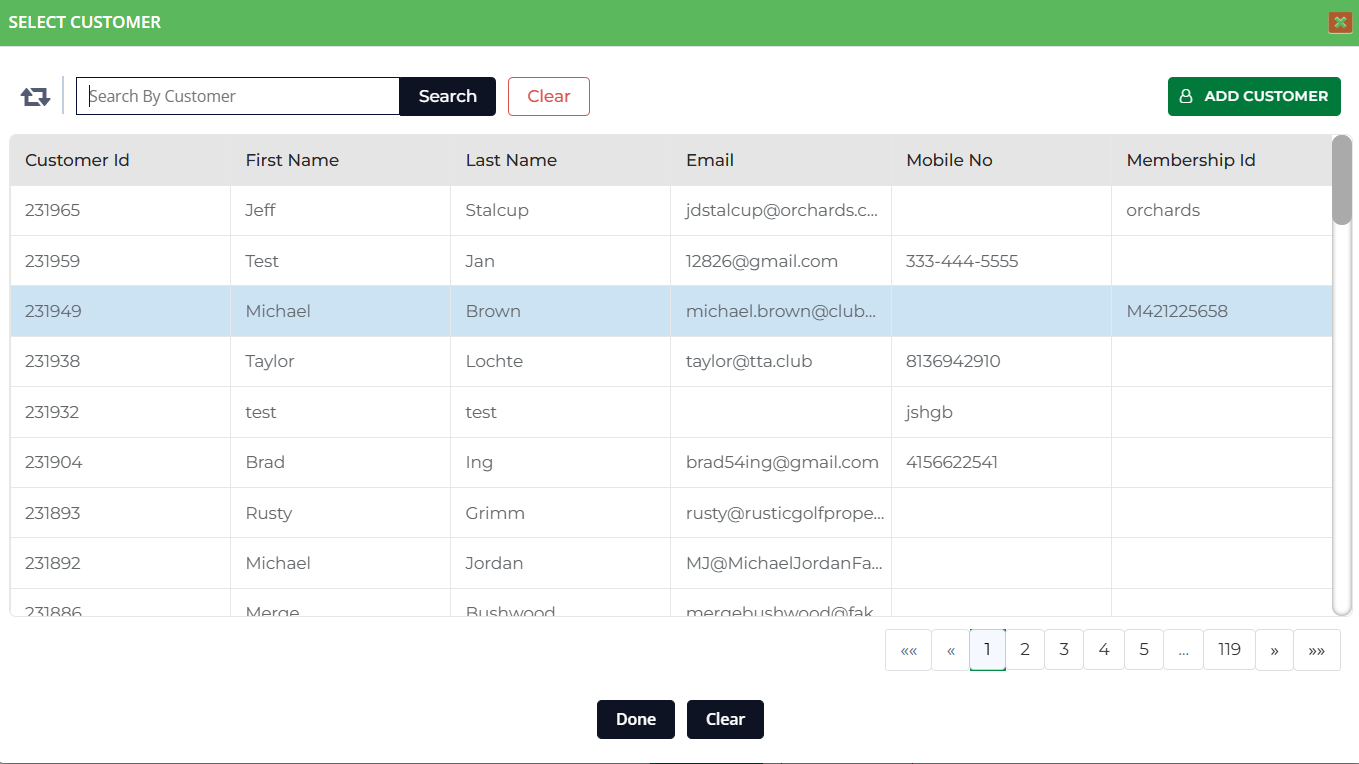Image resolution: width=1359 pixels, height=764 pixels.
Task: Open the Add Customer form
Action: (x=1254, y=97)
